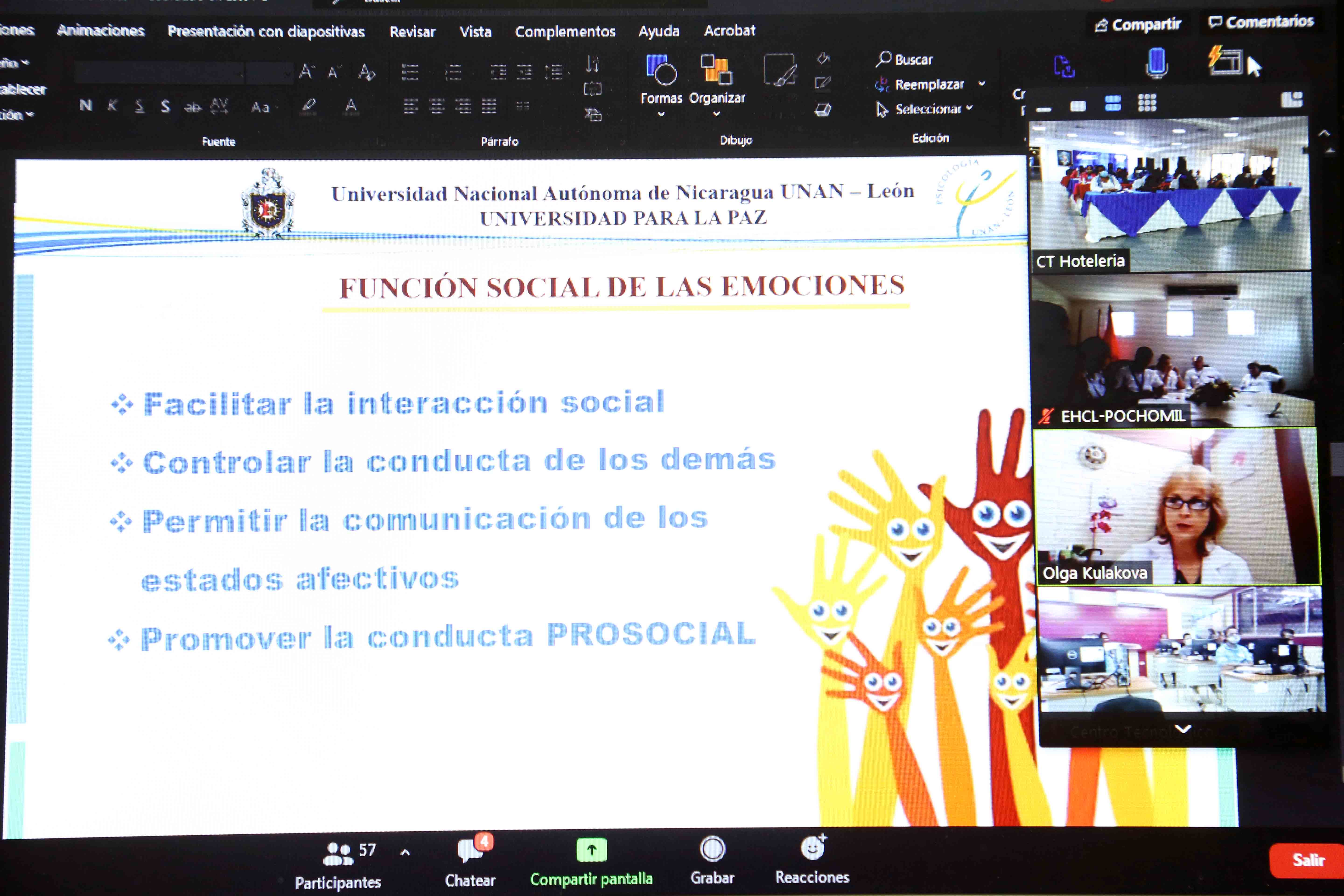Expand the Reemplazar dropdown arrow
This screenshot has height=896, width=1344.
click(x=982, y=84)
